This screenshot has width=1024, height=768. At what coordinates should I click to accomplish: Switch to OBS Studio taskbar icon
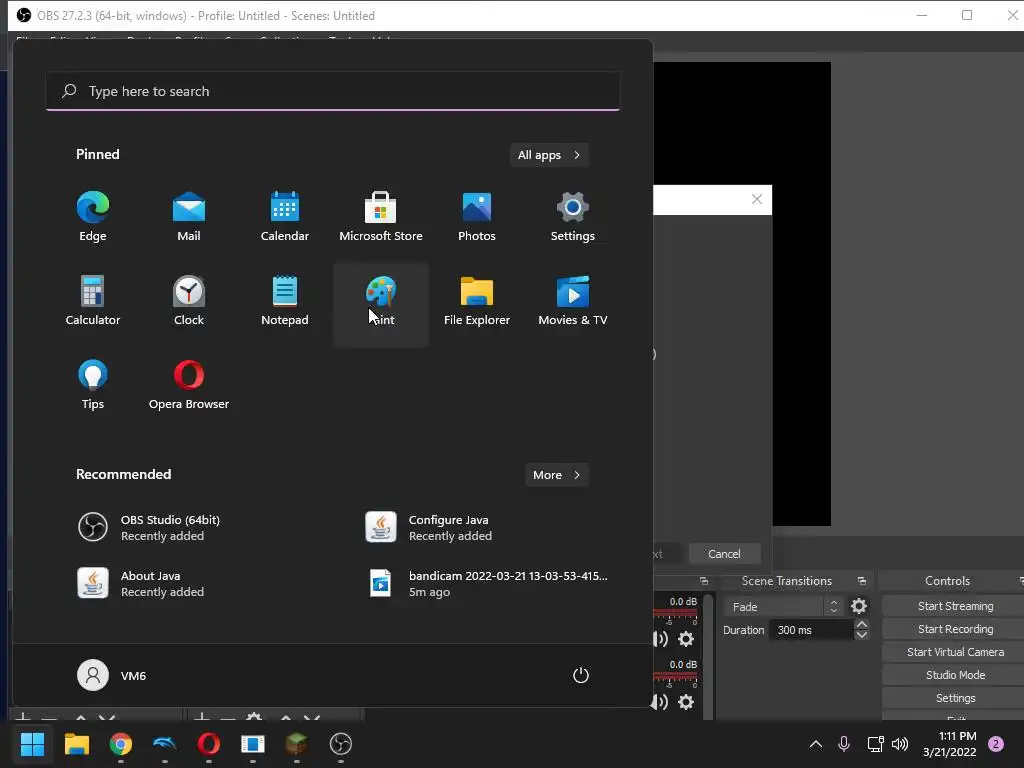pos(341,744)
